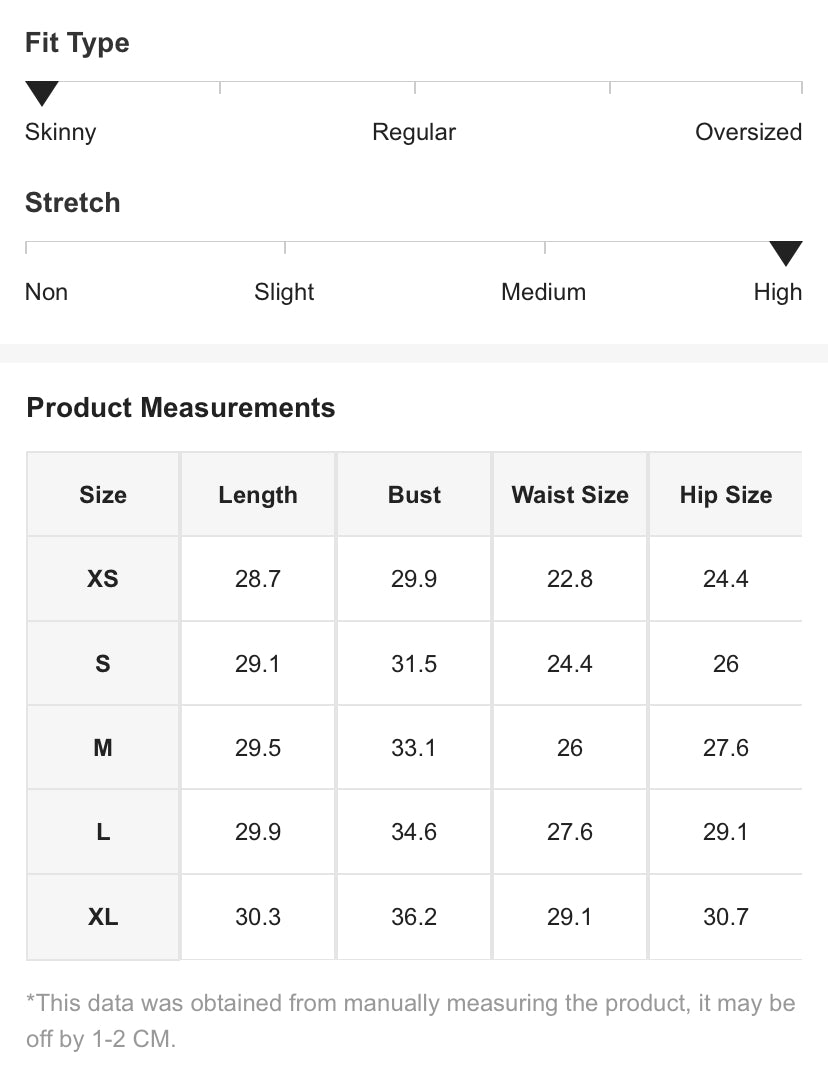Viewport: 828px width, 1071px height.
Task: Select the XS size row label
Action: pos(103,579)
